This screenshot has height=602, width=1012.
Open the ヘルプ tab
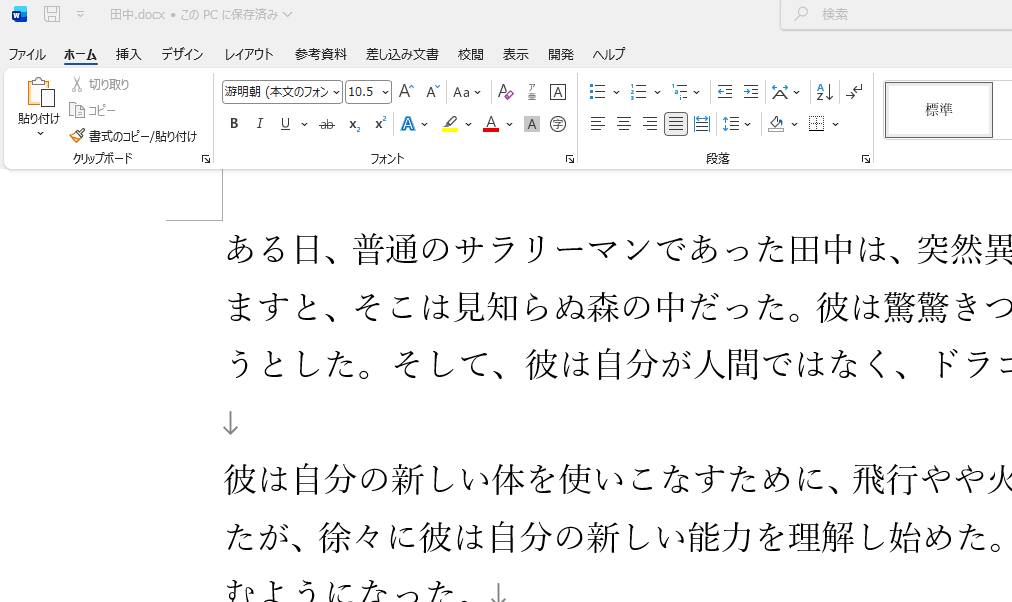609,54
